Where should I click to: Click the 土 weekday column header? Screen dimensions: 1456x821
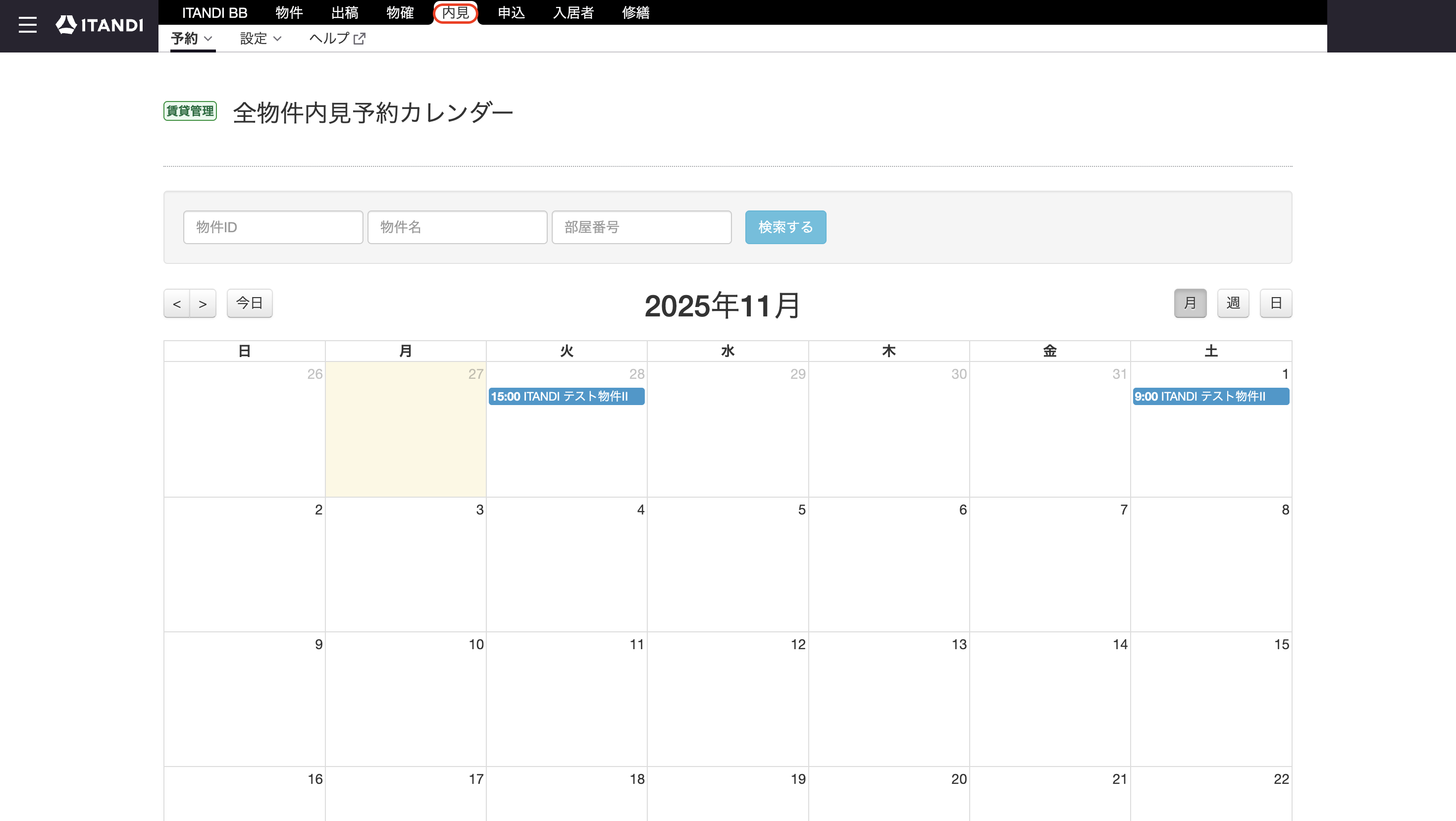pos(1211,351)
